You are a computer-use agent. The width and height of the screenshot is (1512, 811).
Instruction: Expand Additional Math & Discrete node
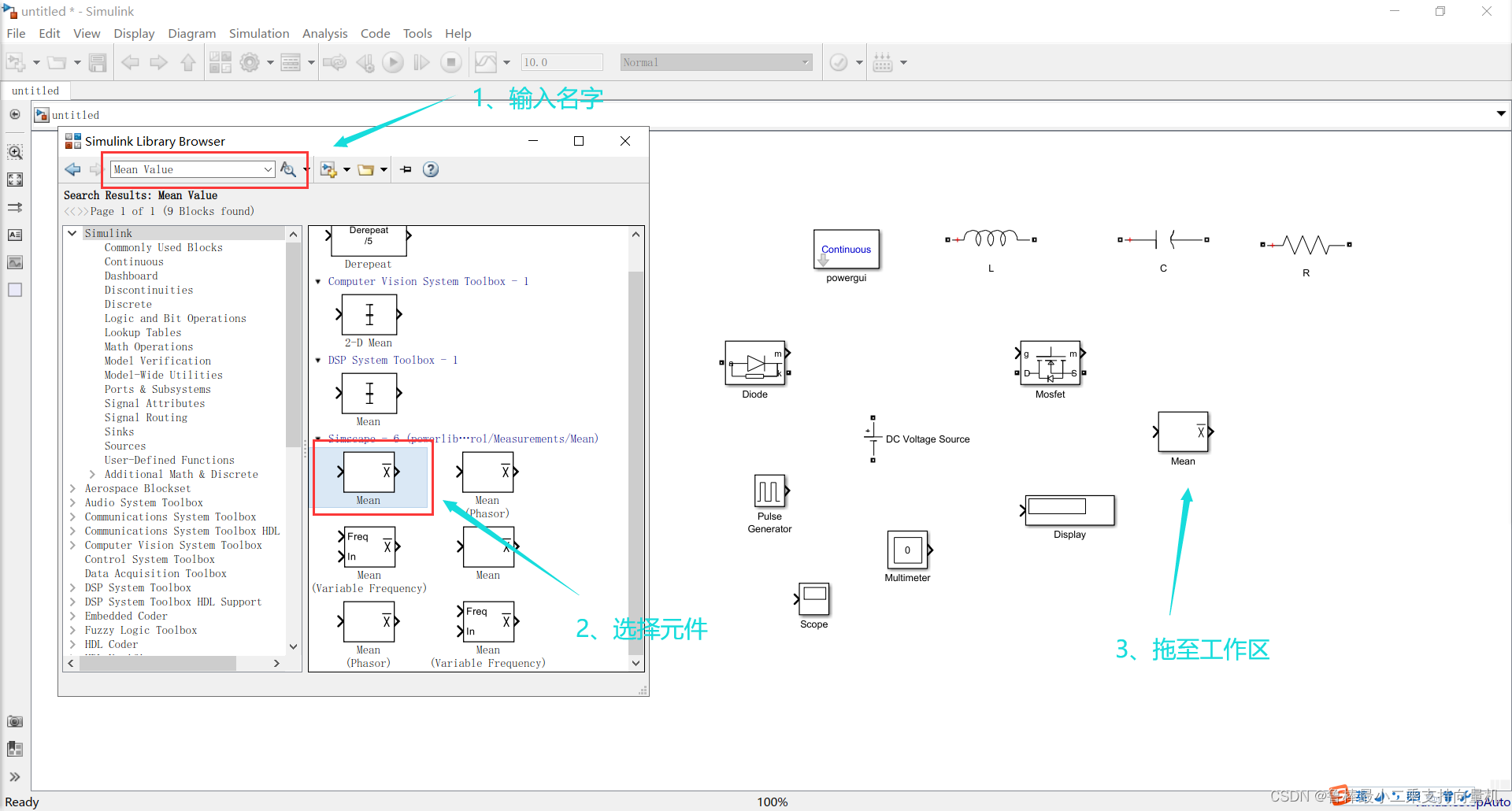click(92, 474)
